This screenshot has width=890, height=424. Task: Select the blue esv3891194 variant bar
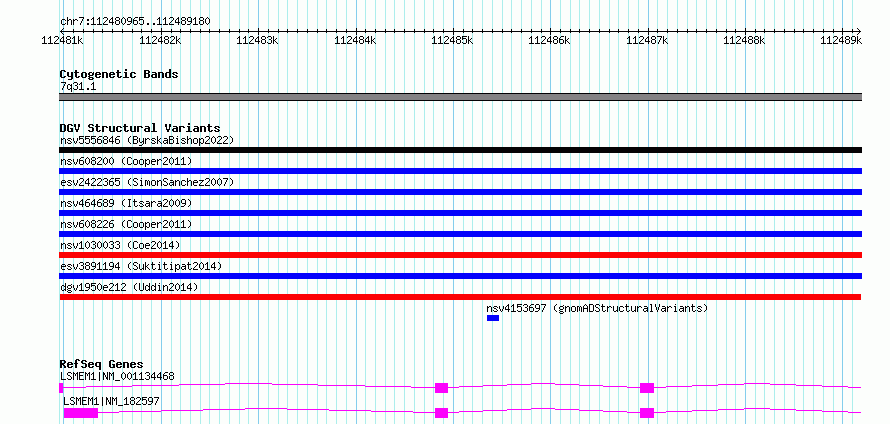(460, 276)
